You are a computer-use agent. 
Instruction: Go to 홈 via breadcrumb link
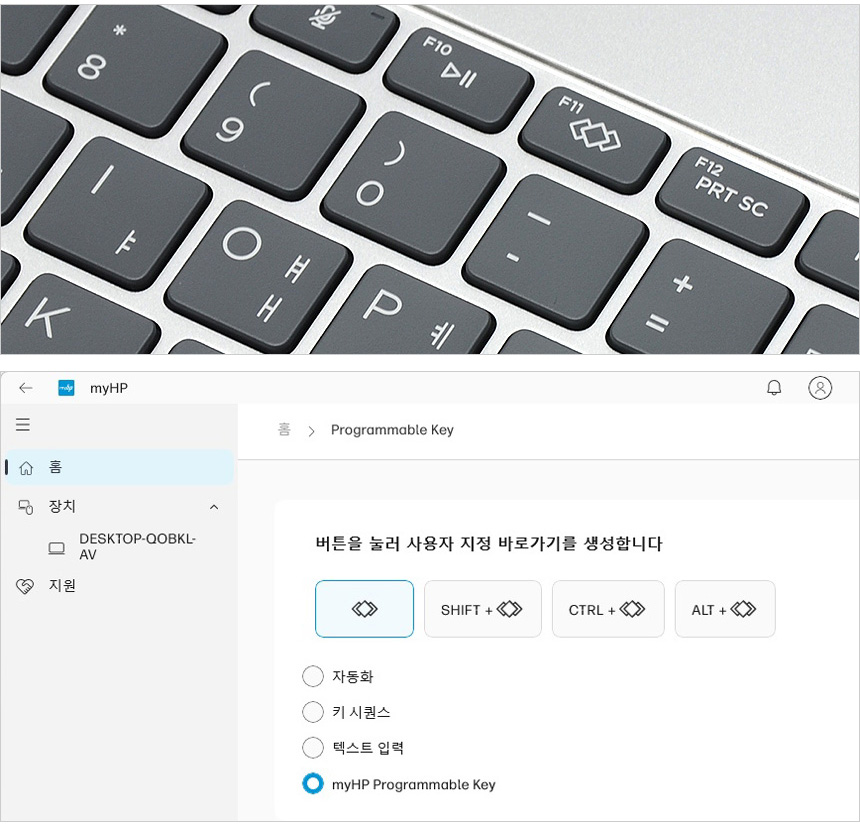point(284,429)
